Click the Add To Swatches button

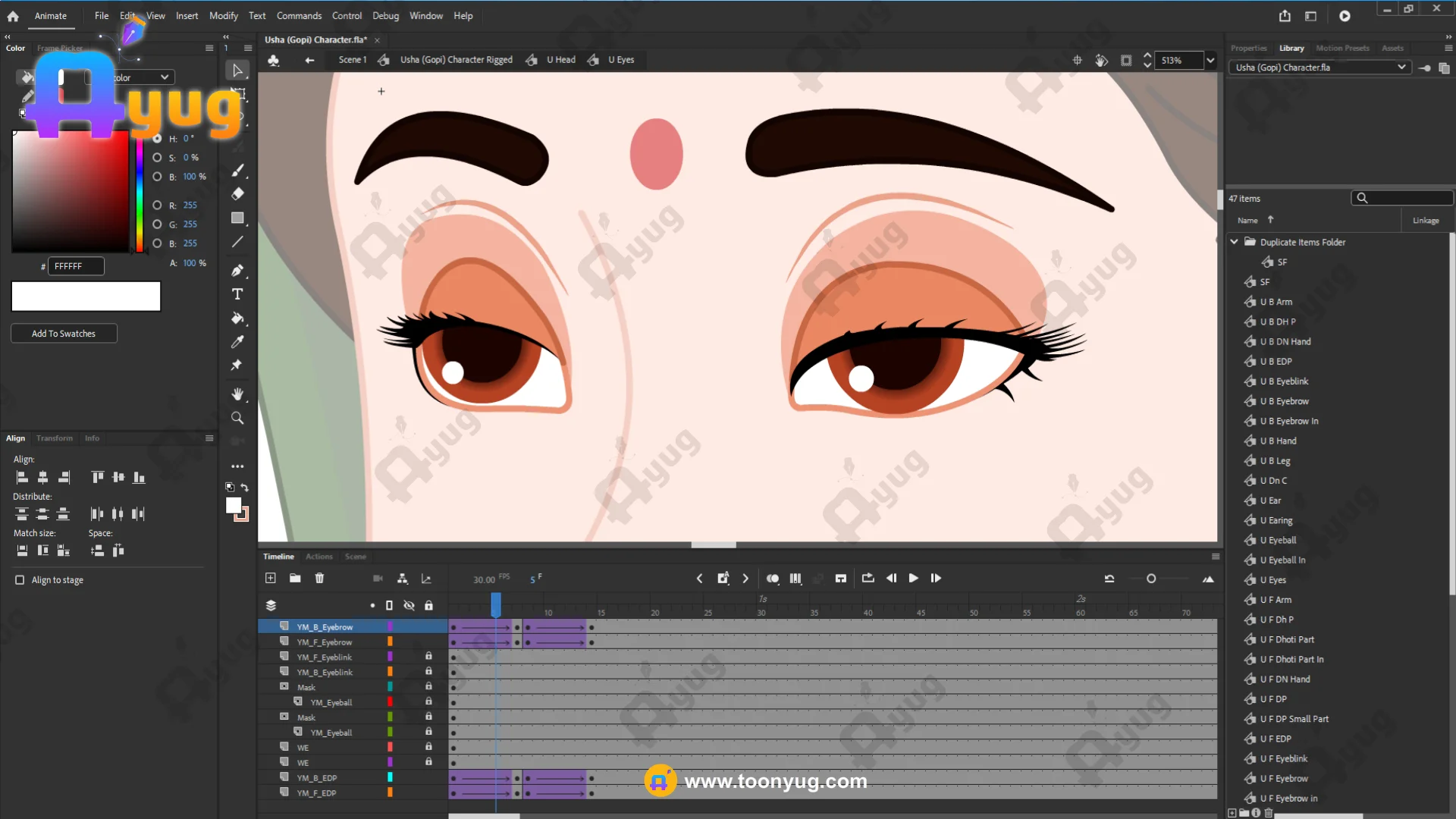[x=64, y=334]
